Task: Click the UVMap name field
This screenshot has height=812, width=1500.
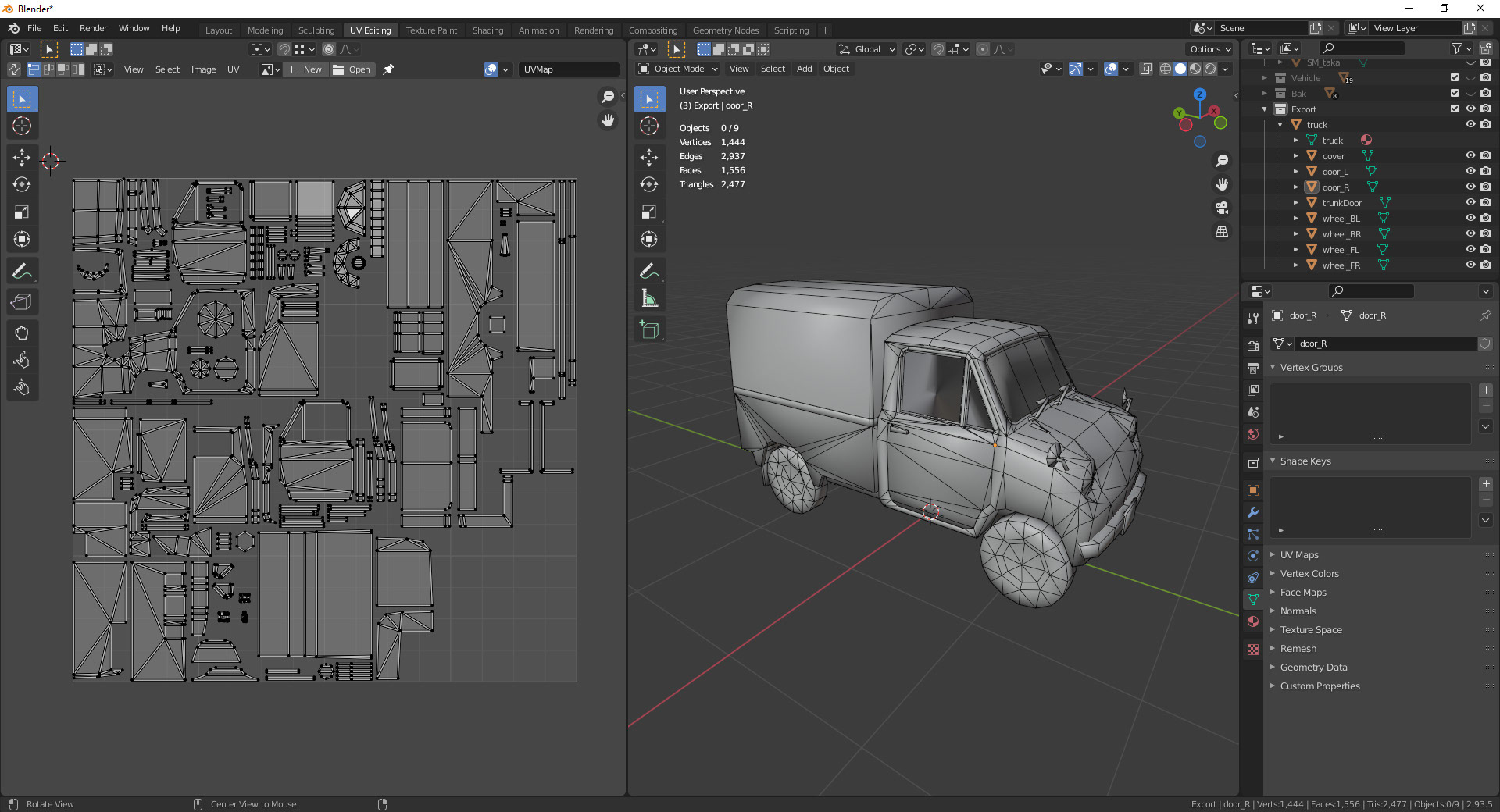Action: pos(569,69)
